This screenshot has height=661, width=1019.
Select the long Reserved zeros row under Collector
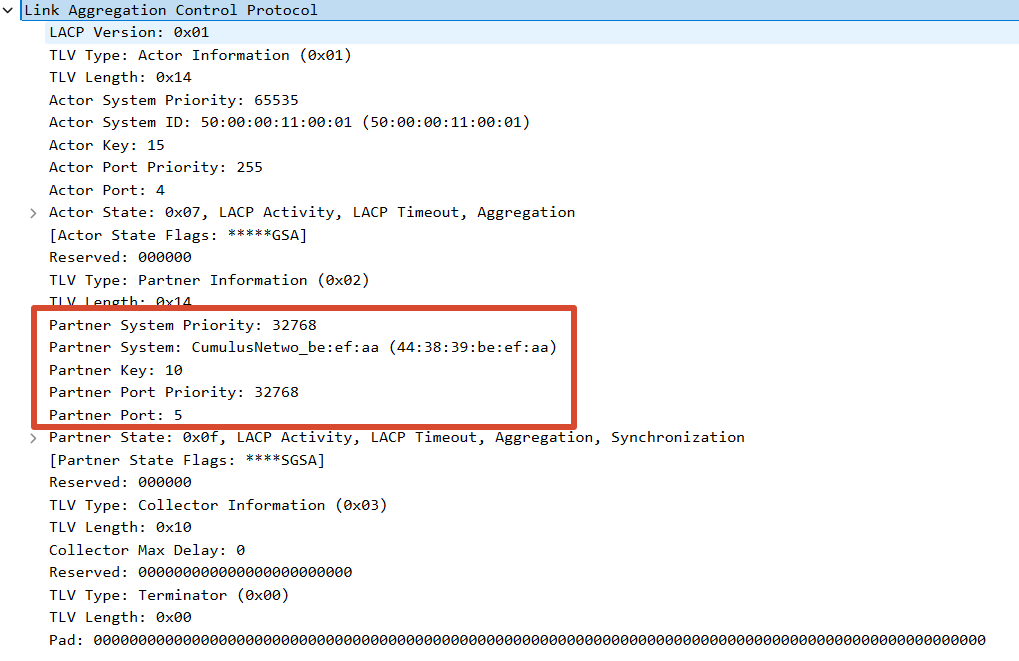point(201,572)
